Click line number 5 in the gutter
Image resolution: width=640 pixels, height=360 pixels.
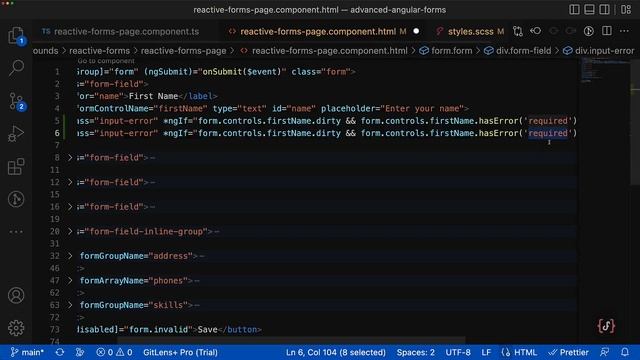point(57,121)
